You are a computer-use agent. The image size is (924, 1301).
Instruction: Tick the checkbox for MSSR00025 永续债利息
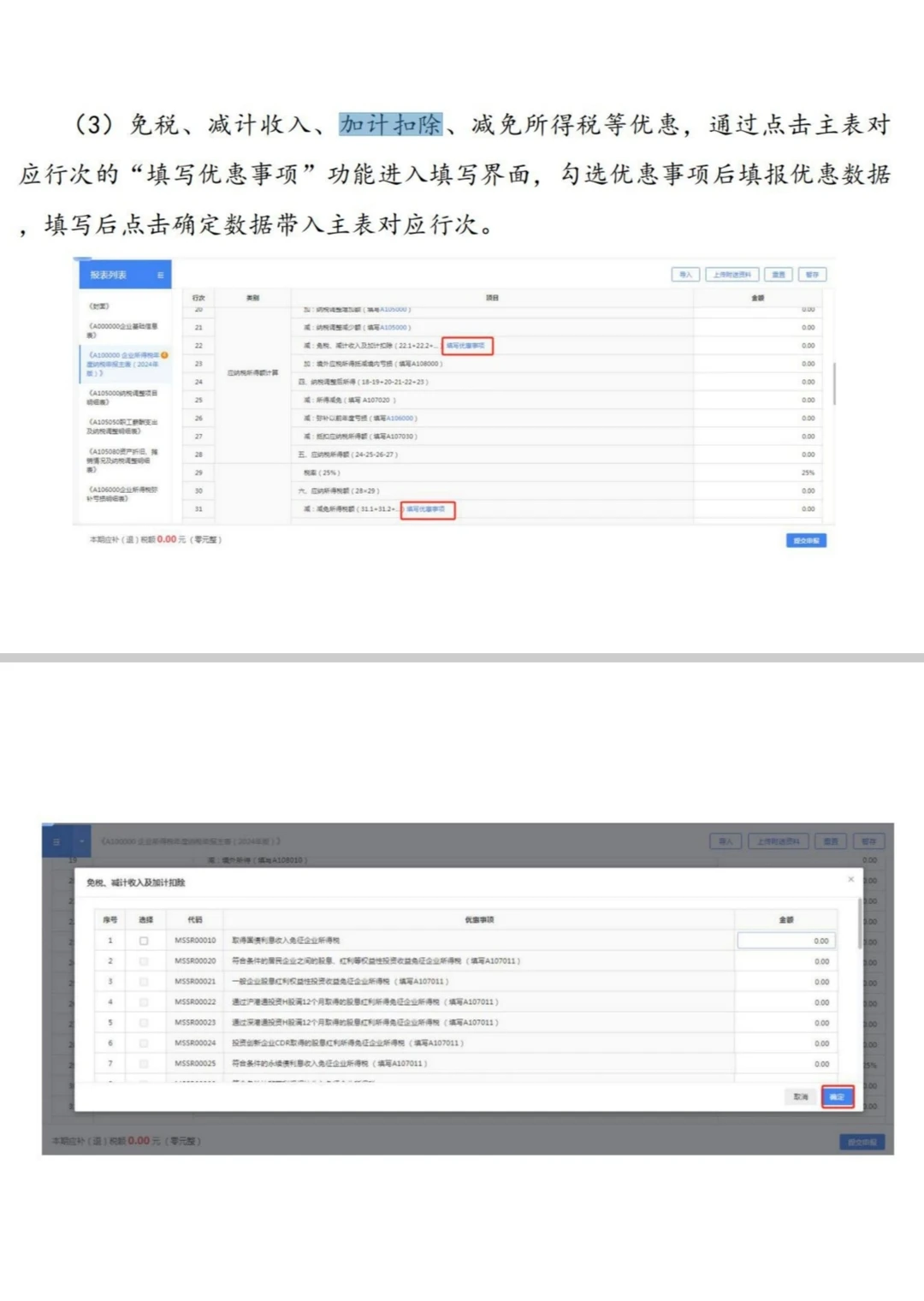click(141, 1064)
